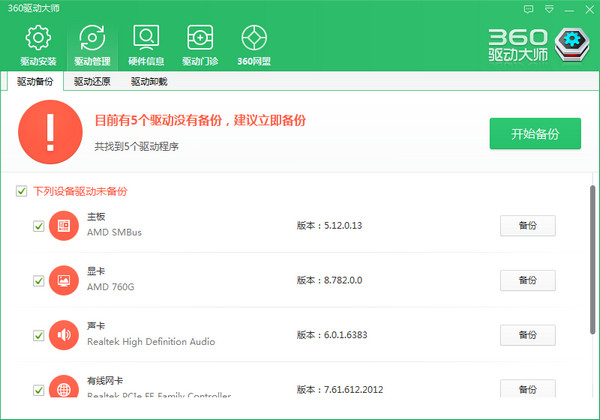
Task: Uncheck the AMD 760G checkbox
Action: [39, 281]
